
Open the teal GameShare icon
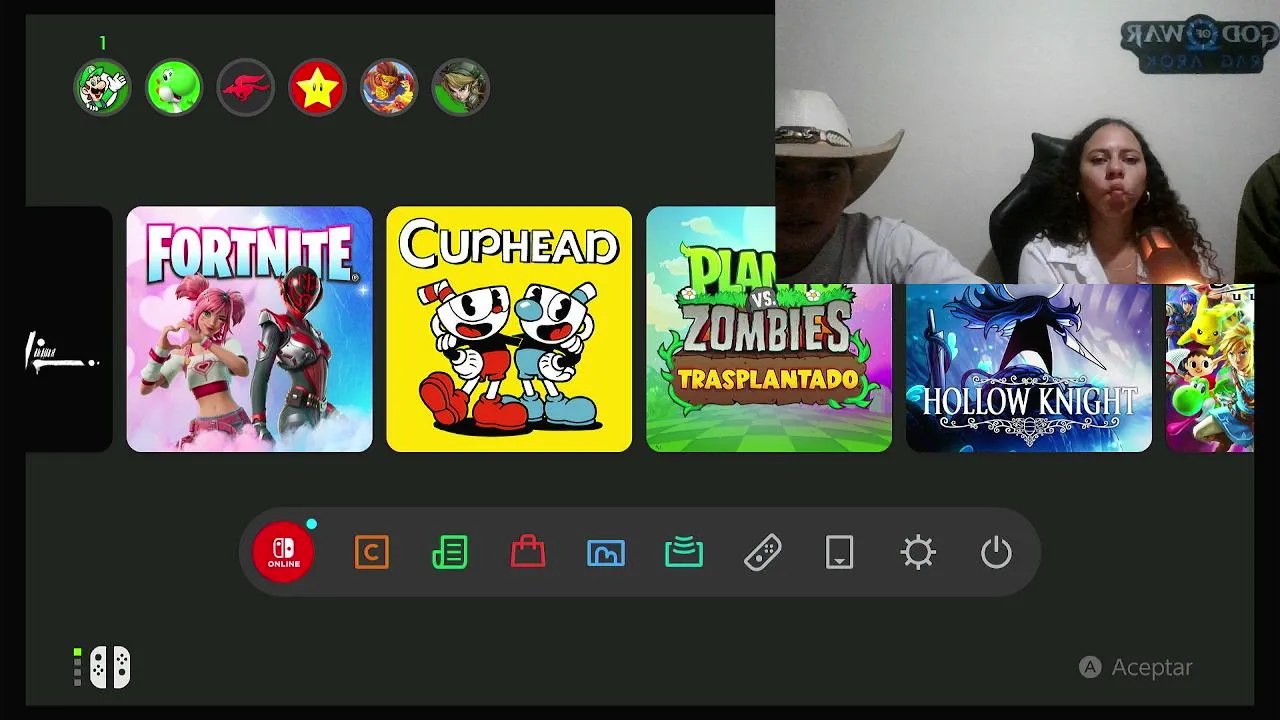pyautogui.click(x=684, y=552)
